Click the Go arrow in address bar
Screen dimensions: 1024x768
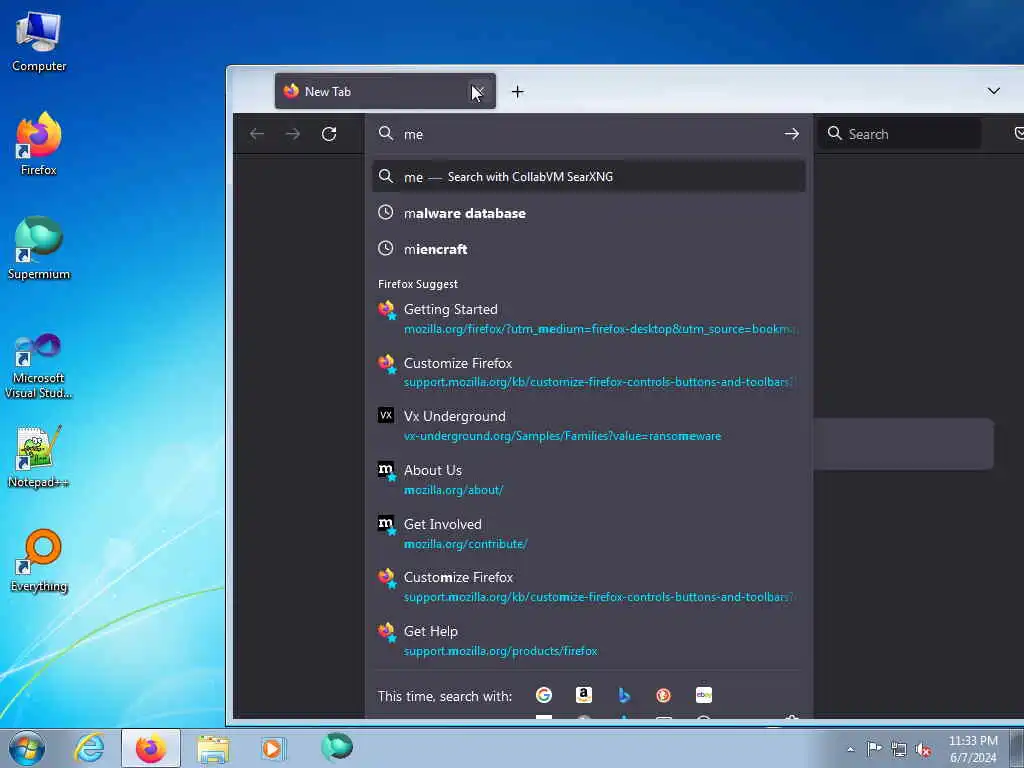[x=792, y=134]
